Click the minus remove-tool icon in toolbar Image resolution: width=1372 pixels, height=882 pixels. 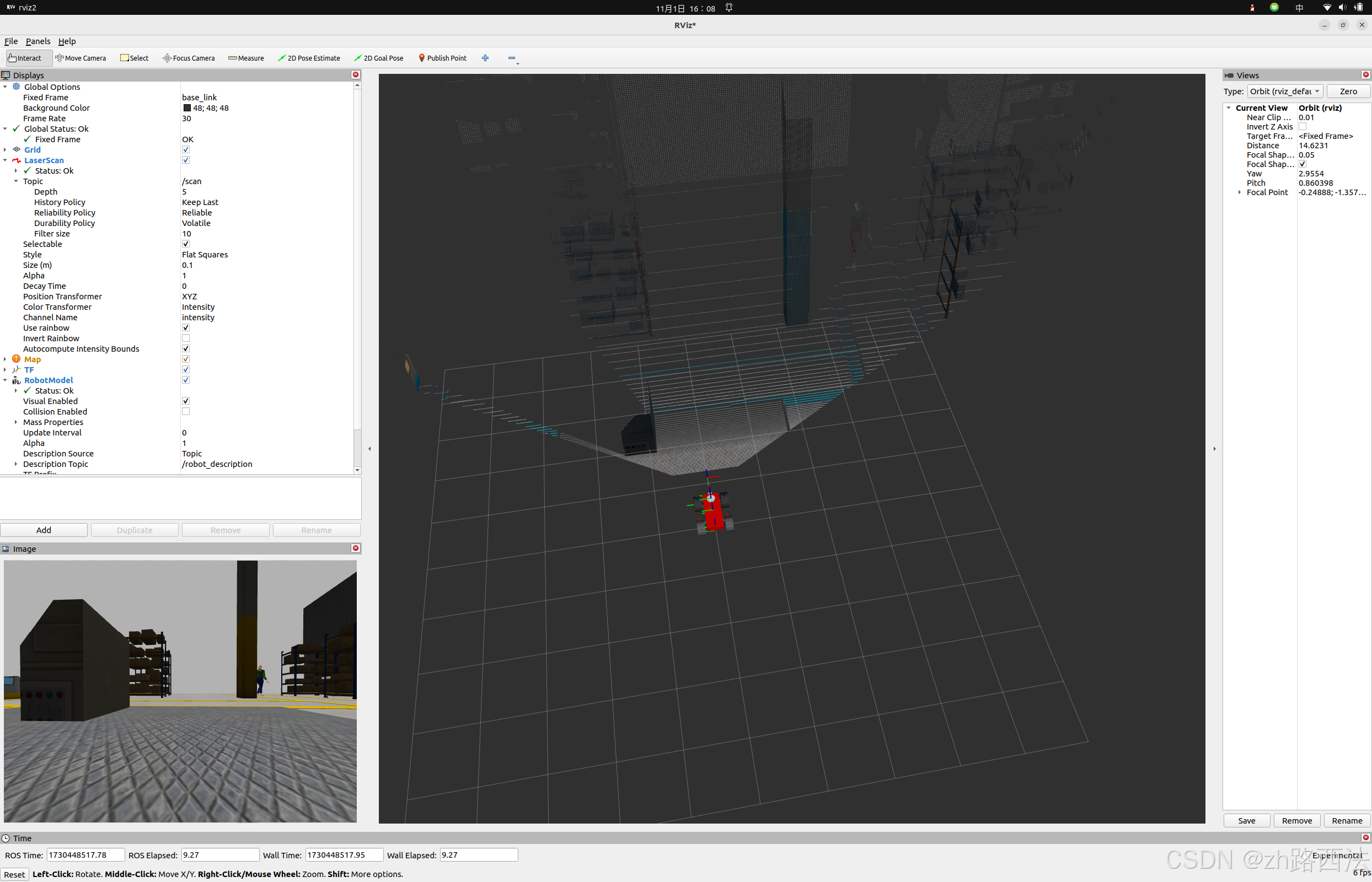512,58
